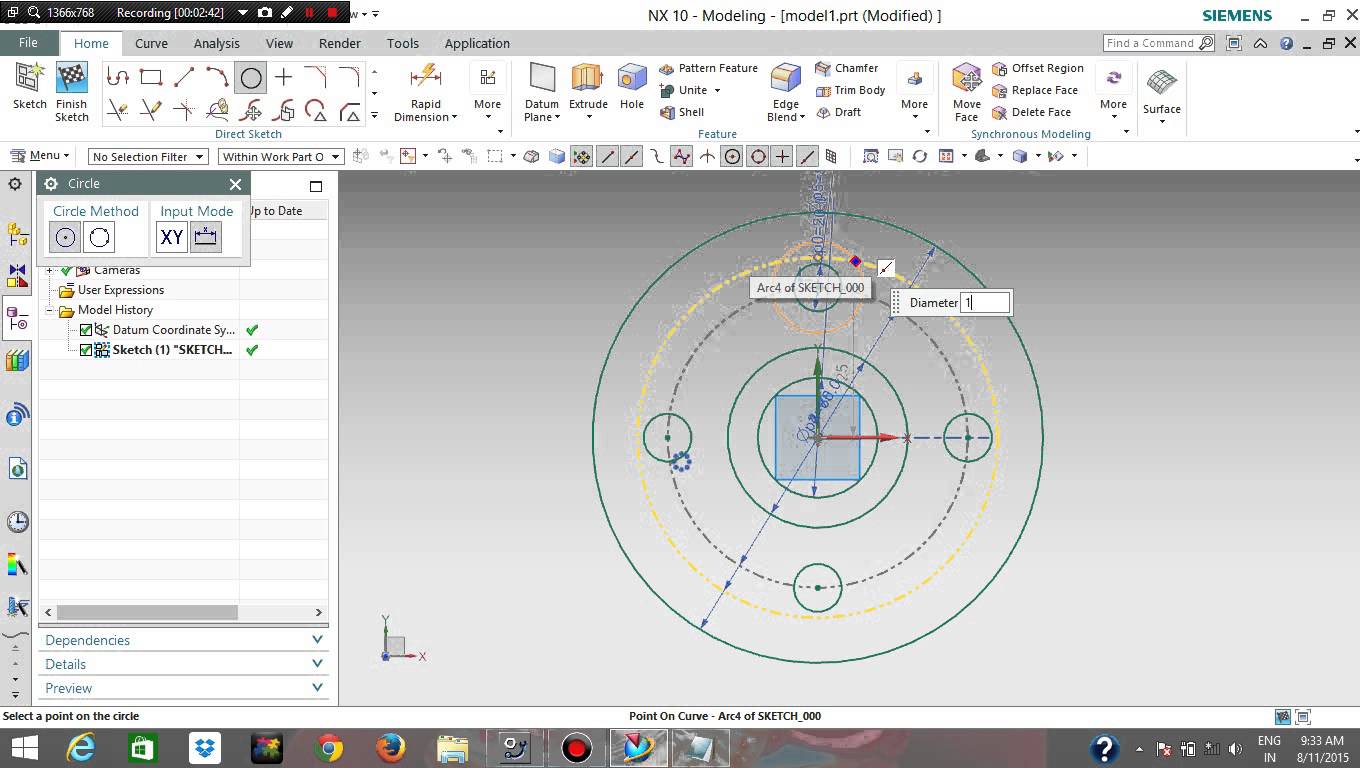The height and width of the screenshot is (768, 1360).
Task: Select the Edge Blend tool
Action: tap(784, 89)
